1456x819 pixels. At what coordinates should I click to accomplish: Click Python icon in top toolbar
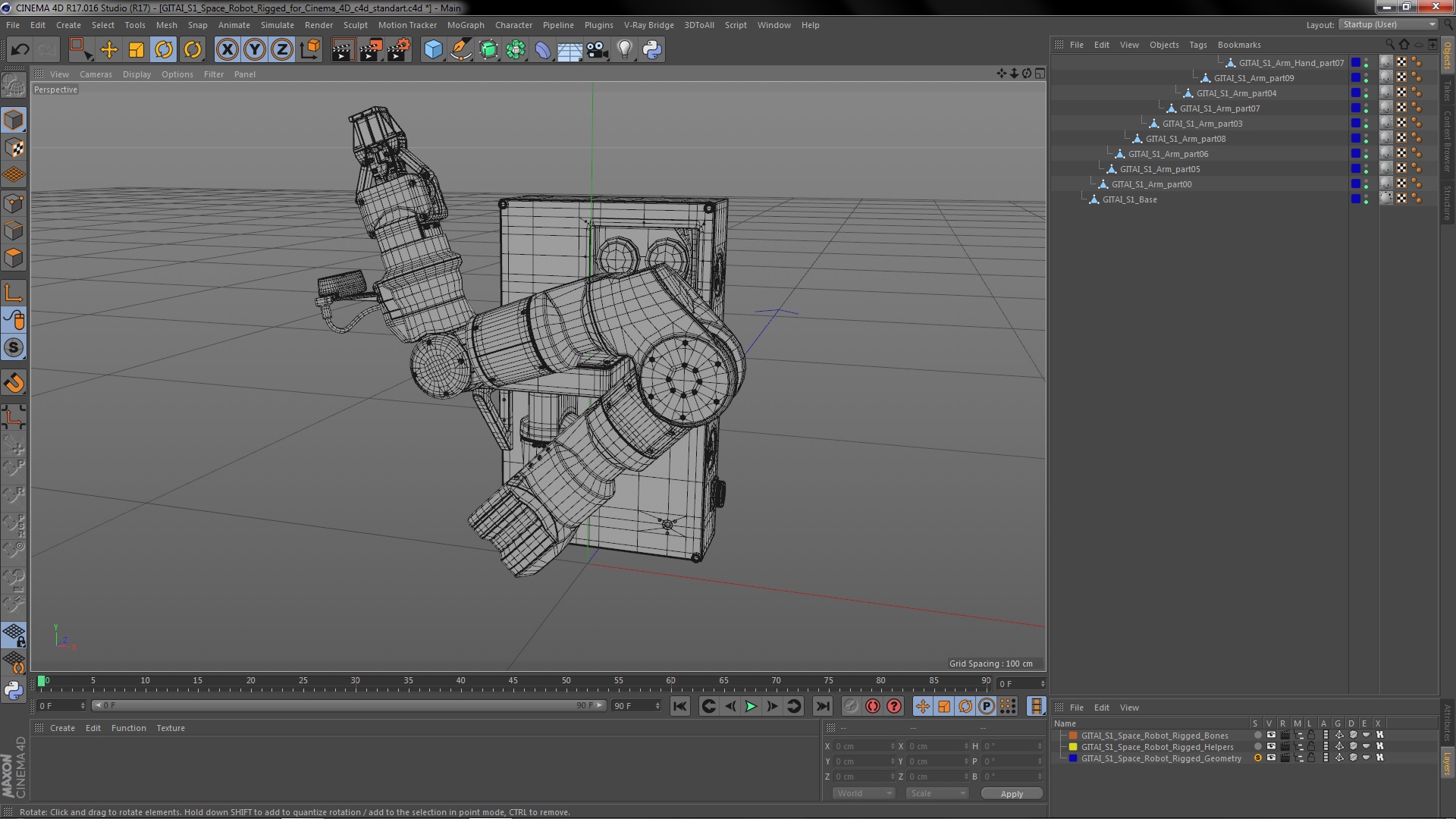(652, 50)
